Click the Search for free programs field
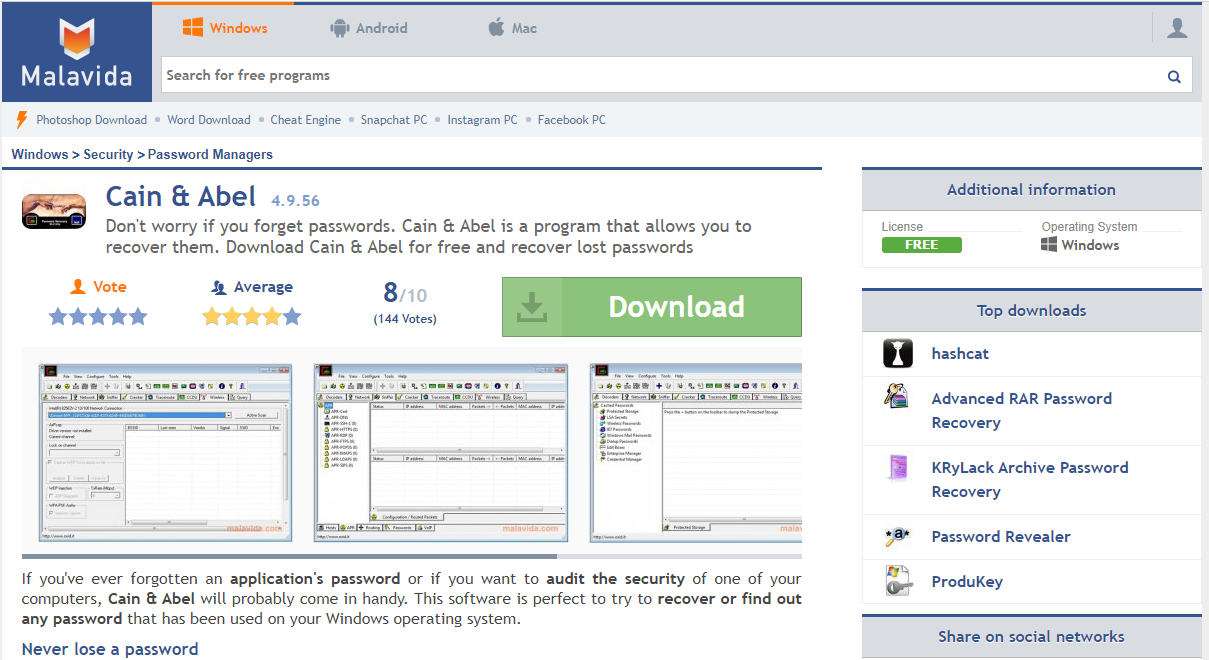Screen dimensions: 1209x660 (662, 75)
